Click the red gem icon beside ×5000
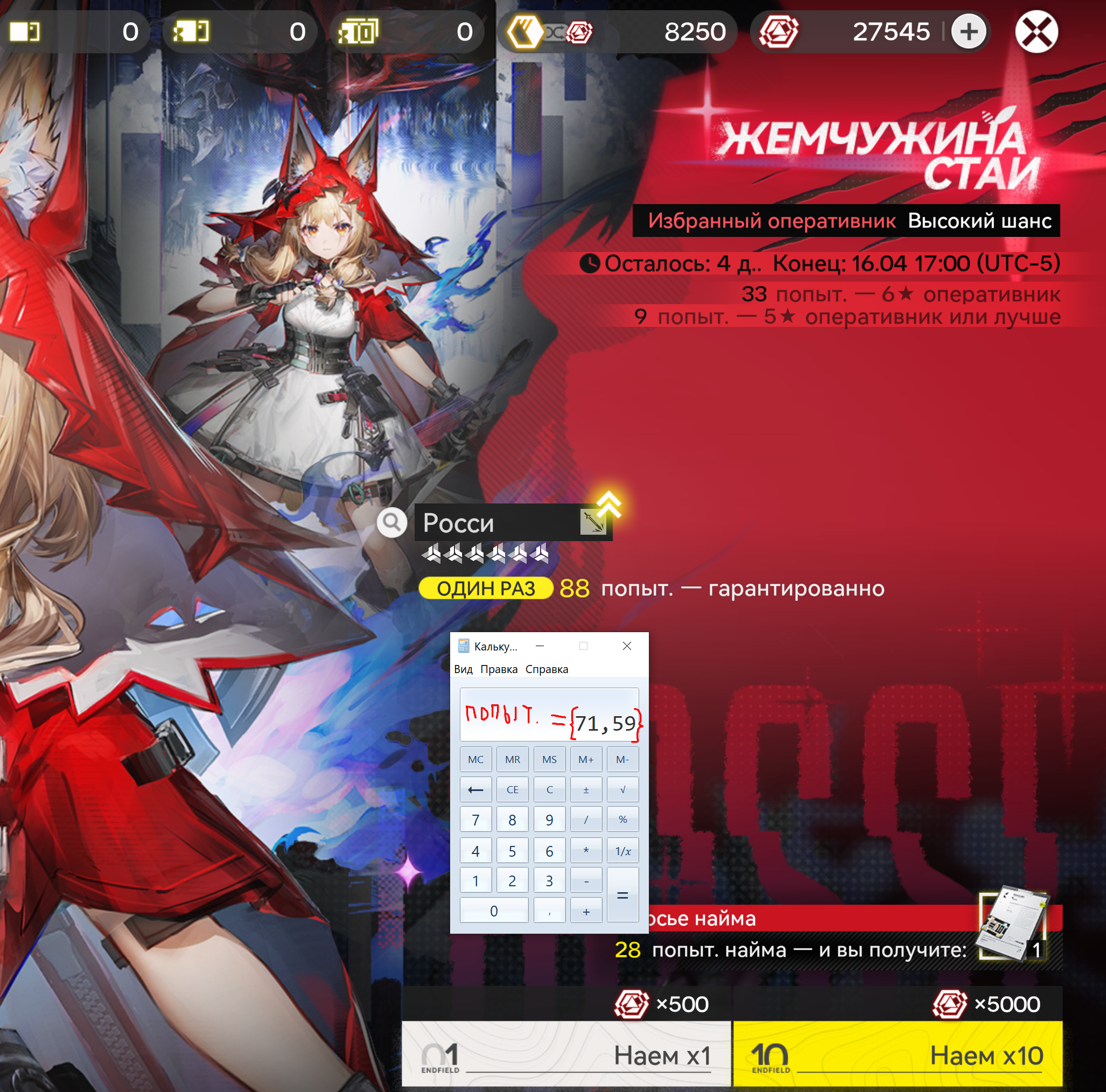1106x1092 pixels. coord(950,1004)
